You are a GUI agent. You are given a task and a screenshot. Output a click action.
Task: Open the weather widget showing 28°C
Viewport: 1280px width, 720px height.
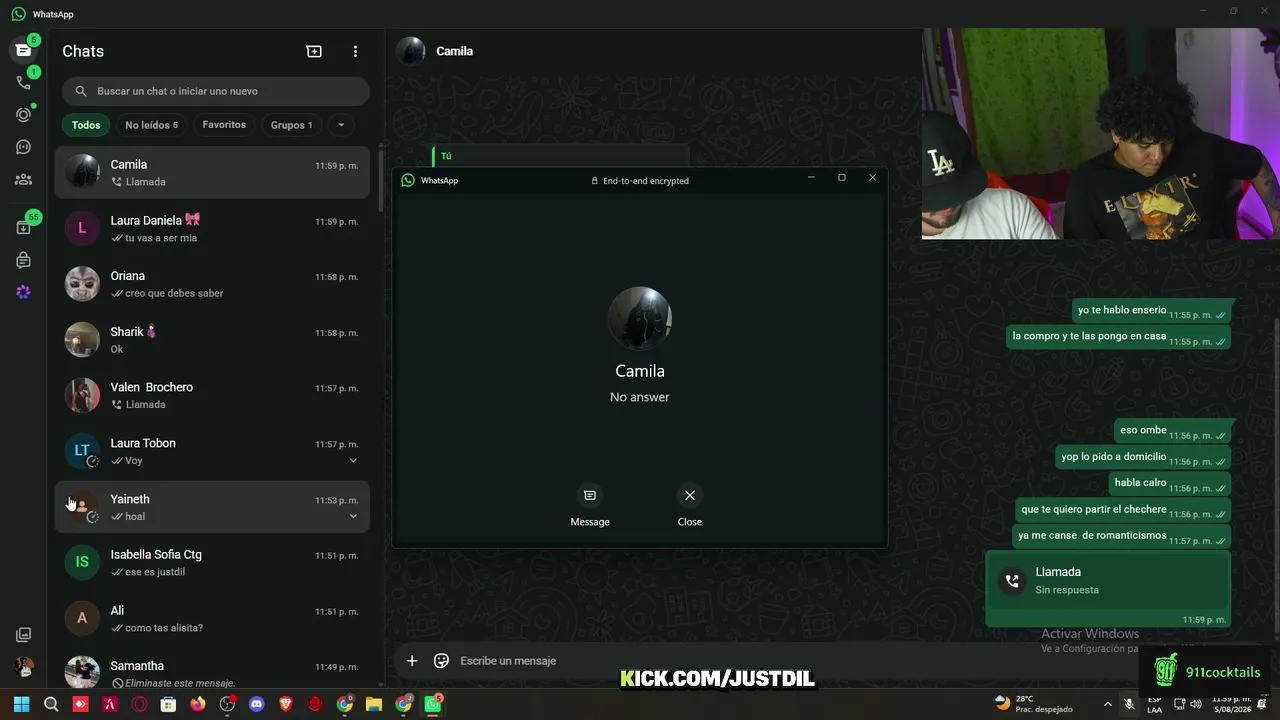[x=1033, y=704]
